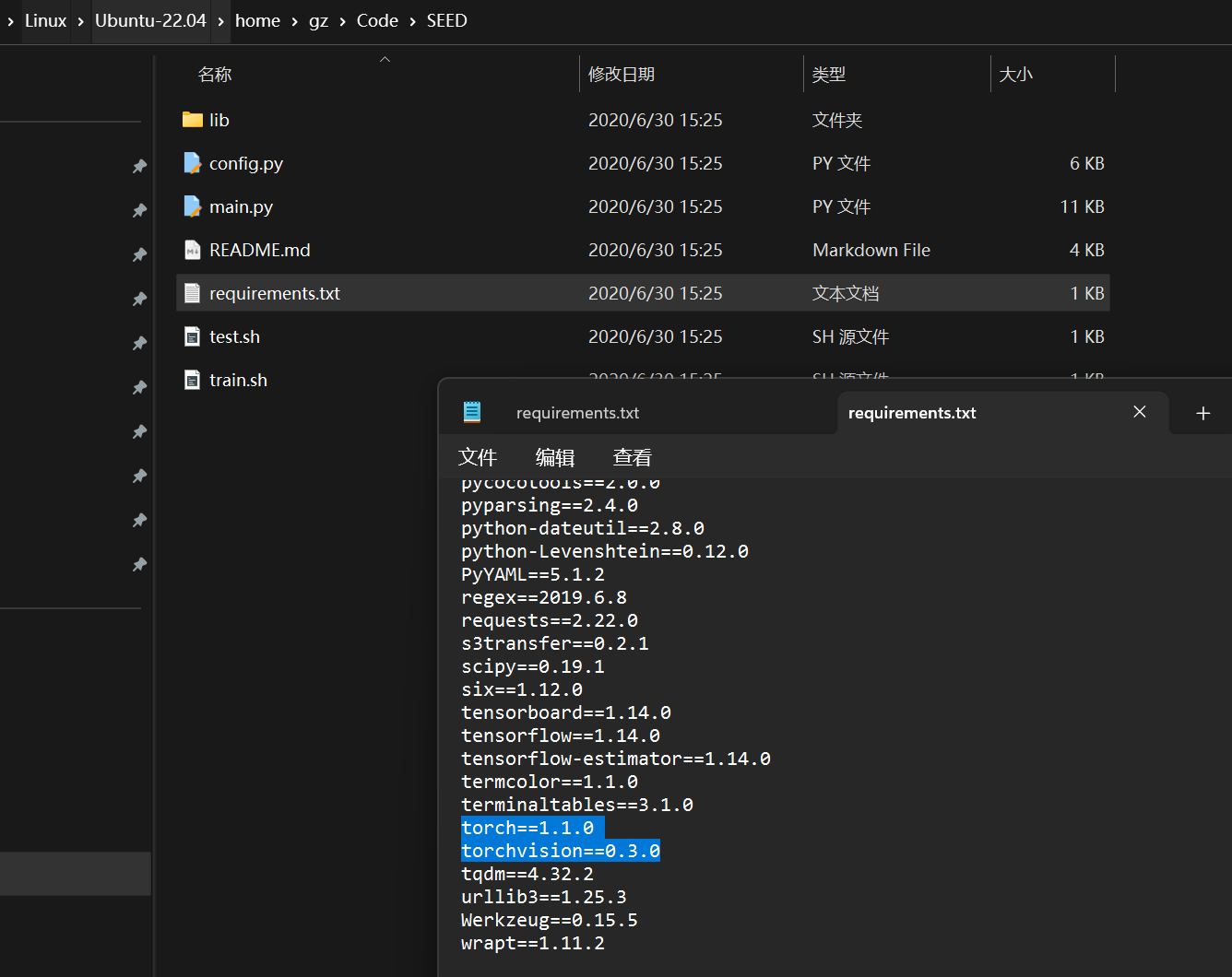The height and width of the screenshot is (977, 1232).
Task: Click the scipy==0.19.1 line
Action: coord(533,666)
